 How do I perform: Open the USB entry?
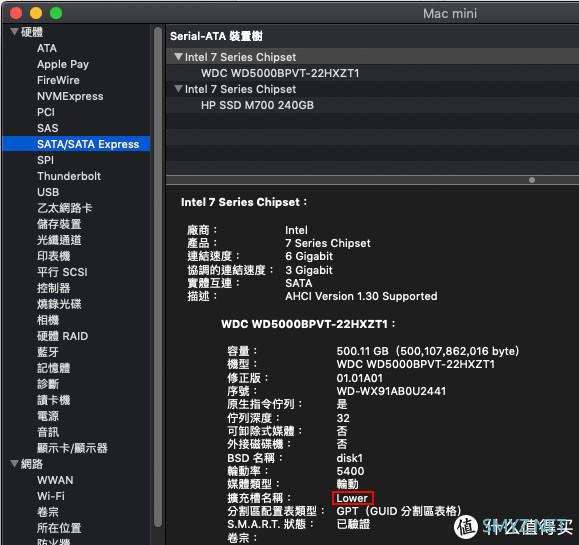tap(48, 192)
